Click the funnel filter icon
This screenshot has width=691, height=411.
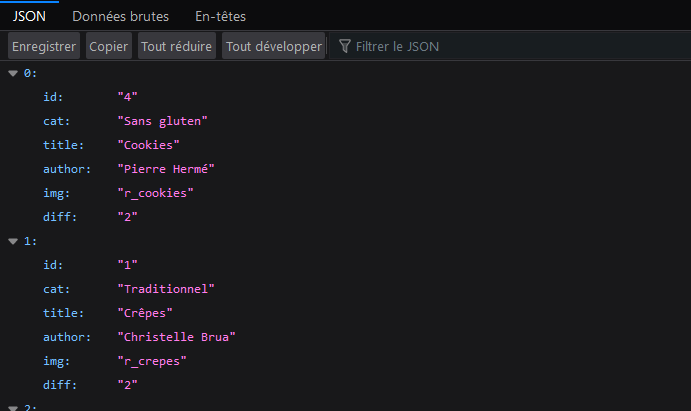click(x=345, y=47)
